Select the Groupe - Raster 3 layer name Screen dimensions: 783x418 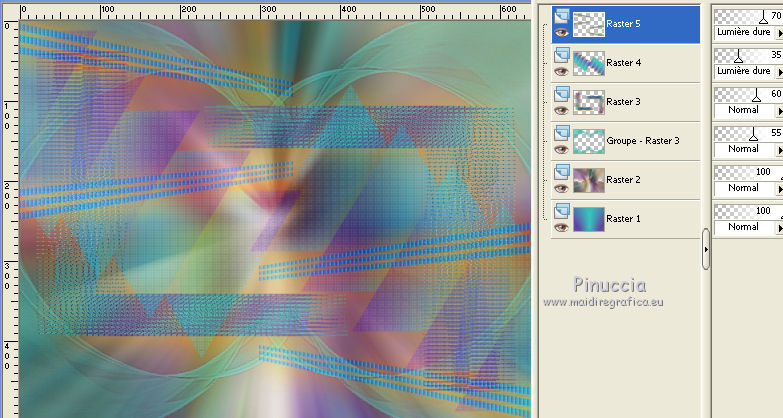[x=643, y=140]
